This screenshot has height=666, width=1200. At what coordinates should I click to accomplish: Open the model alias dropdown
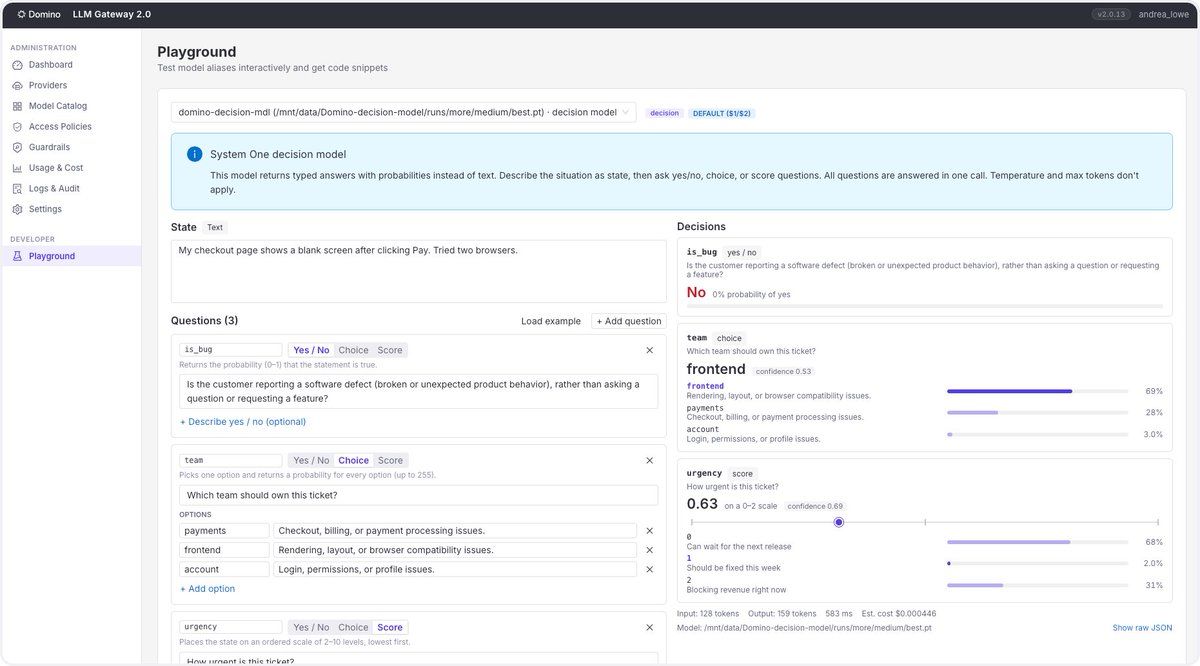point(403,112)
